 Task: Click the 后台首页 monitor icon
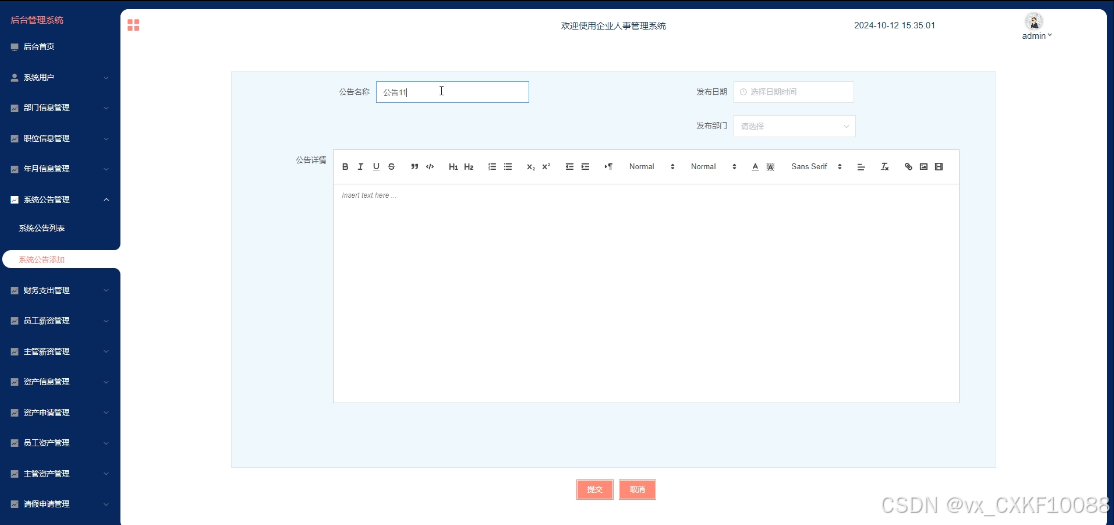[14, 47]
